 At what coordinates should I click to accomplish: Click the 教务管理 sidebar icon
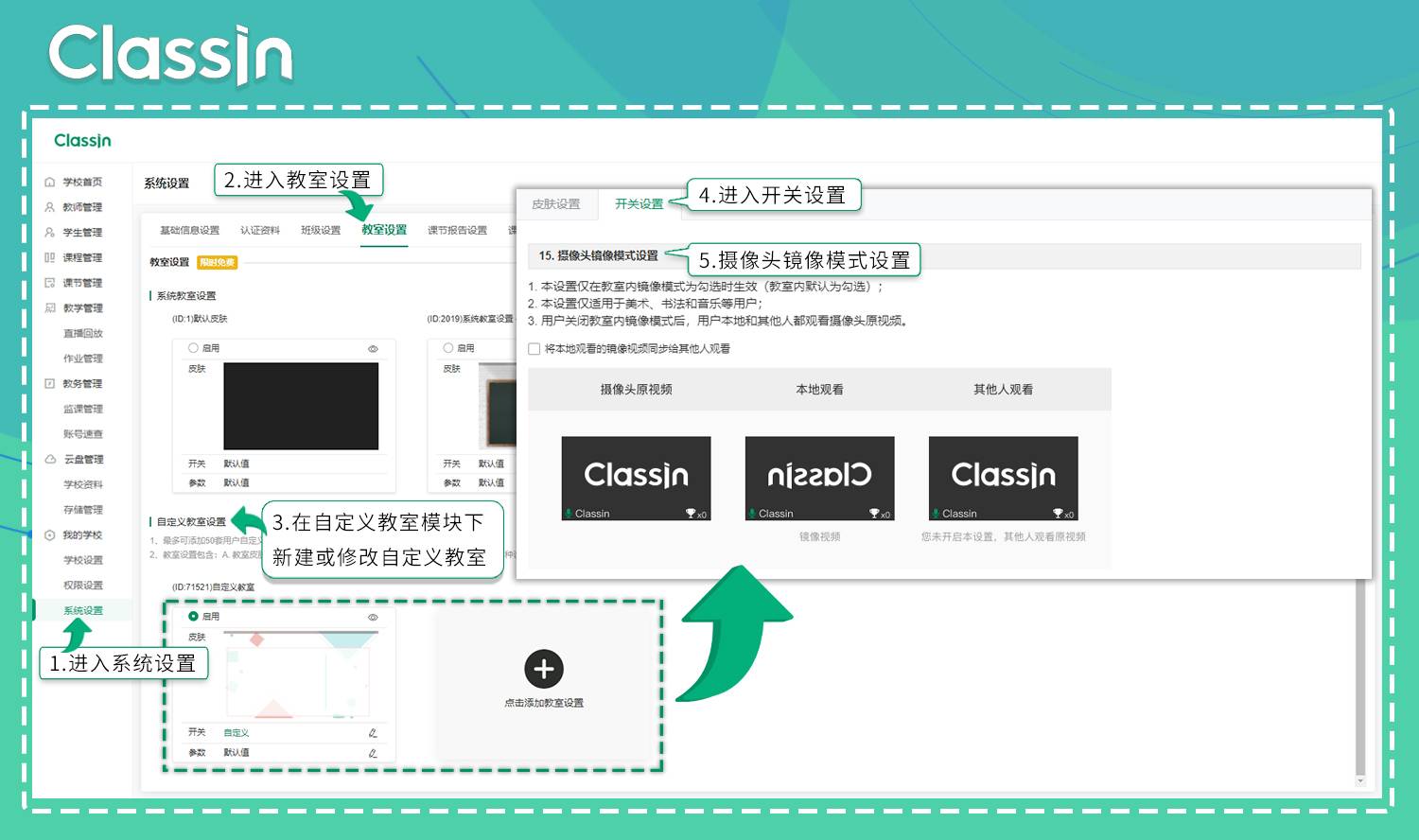(x=50, y=383)
